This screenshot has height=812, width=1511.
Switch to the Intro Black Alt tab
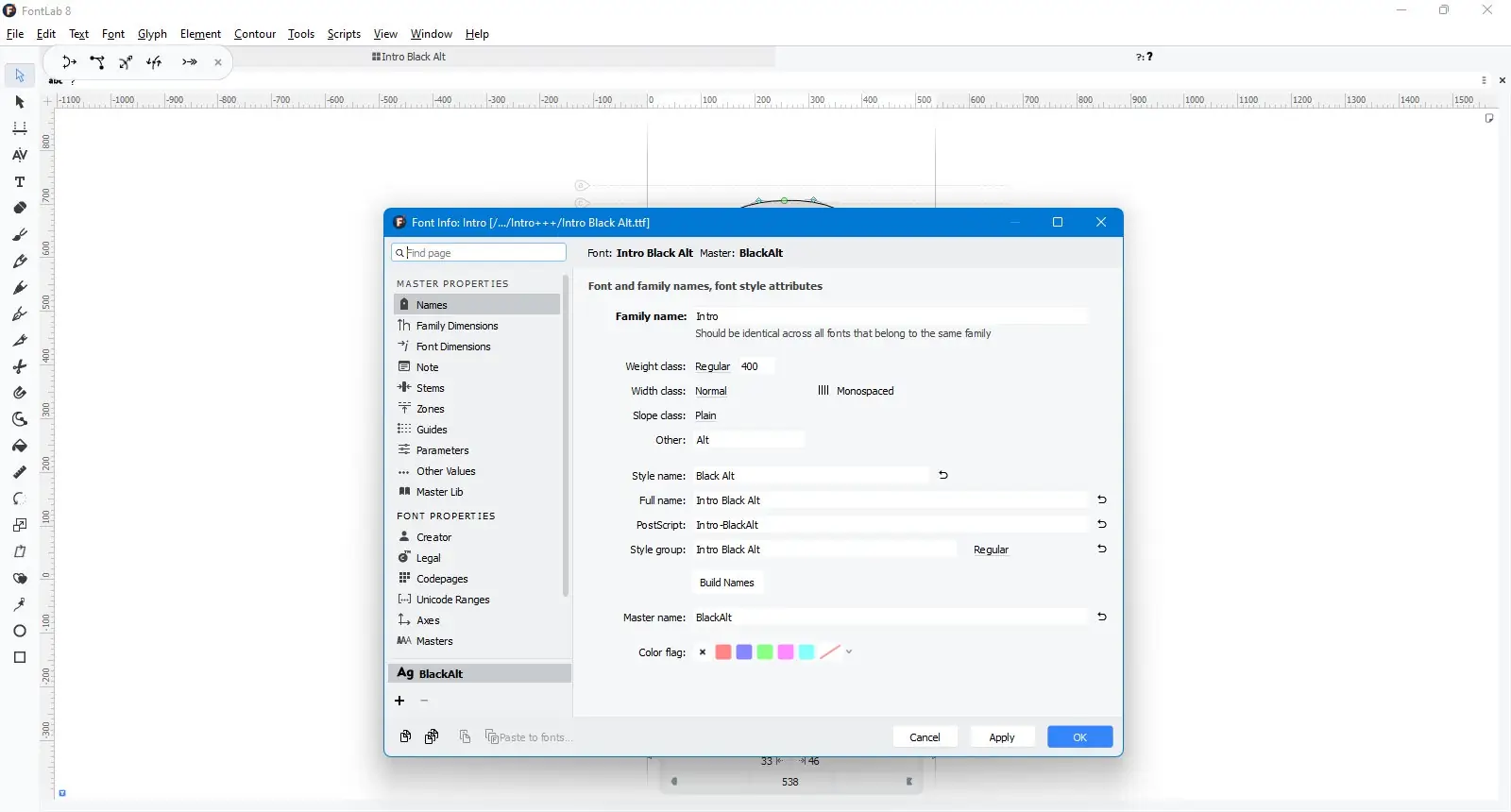409,57
